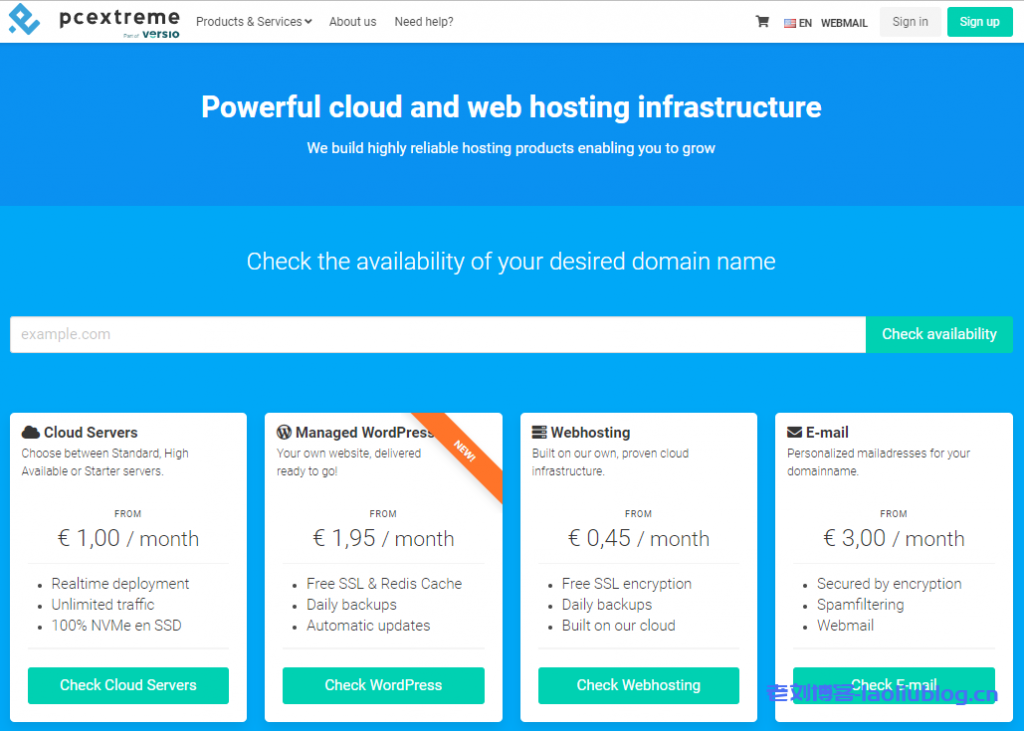1024x731 pixels.
Task: Open the shopping cart icon
Action: coord(762,22)
